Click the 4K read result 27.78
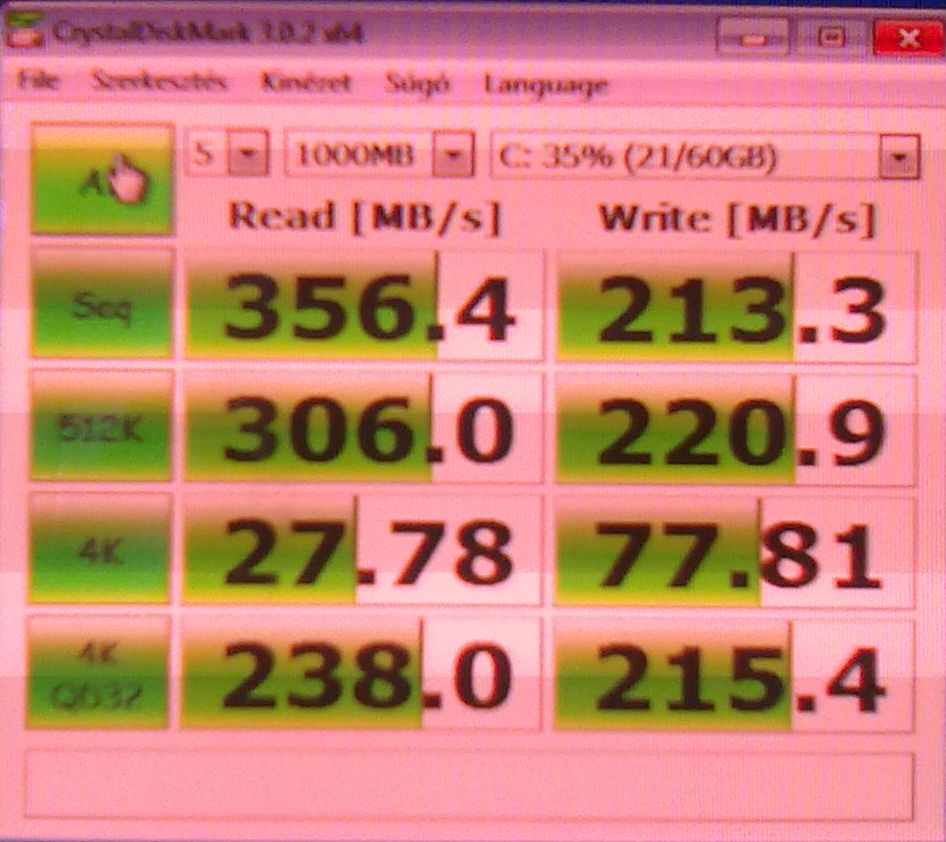946x842 pixels. click(361, 551)
